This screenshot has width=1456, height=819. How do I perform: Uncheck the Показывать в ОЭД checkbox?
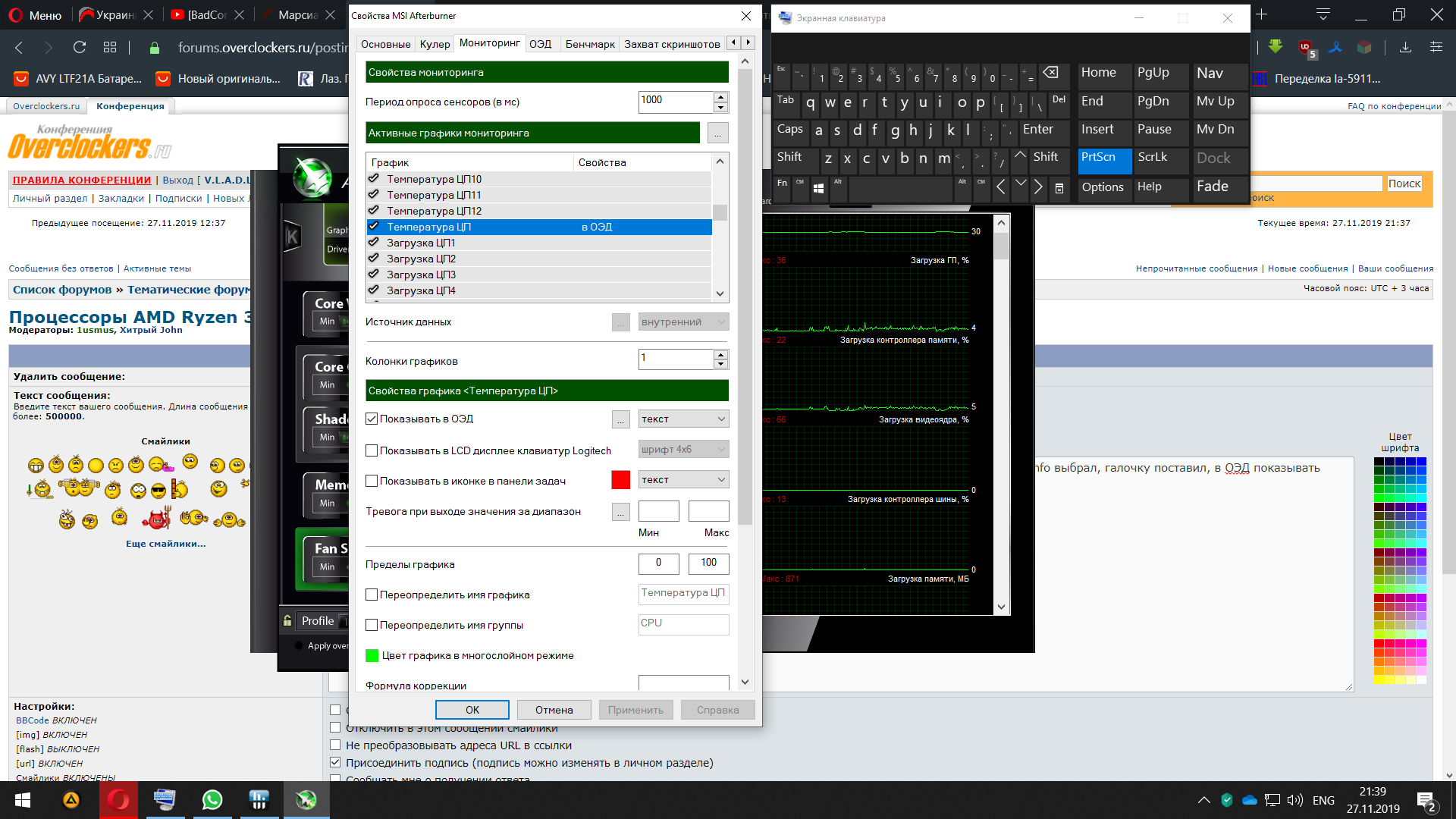tap(372, 419)
